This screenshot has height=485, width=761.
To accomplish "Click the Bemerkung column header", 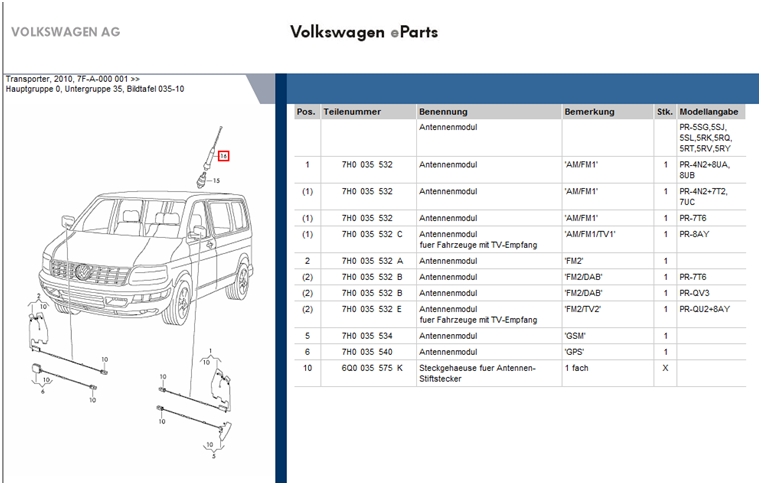I will pos(608,112).
